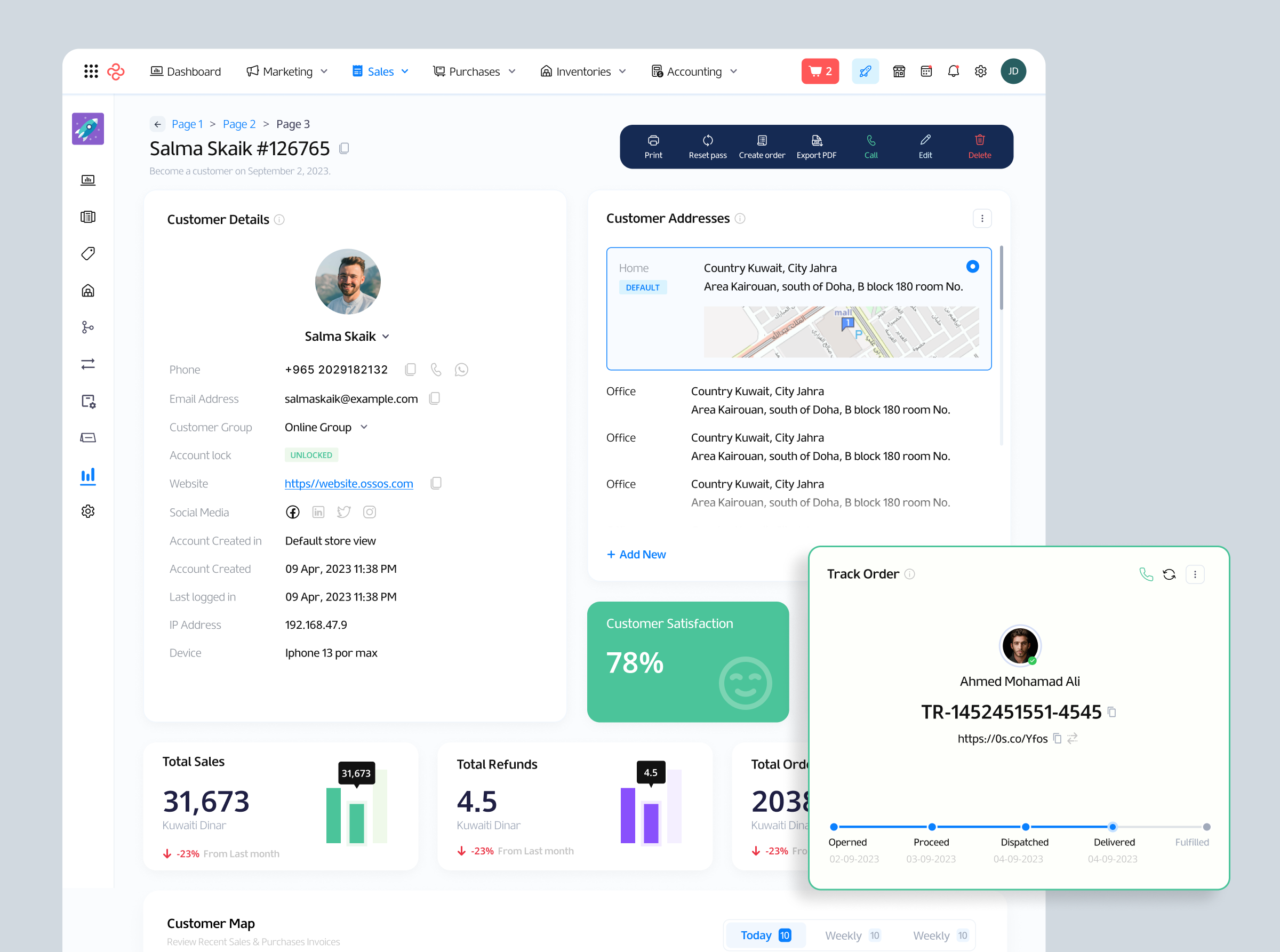Click the rocket quick-launch icon
The height and width of the screenshot is (952, 1280).
coord(865,71)
